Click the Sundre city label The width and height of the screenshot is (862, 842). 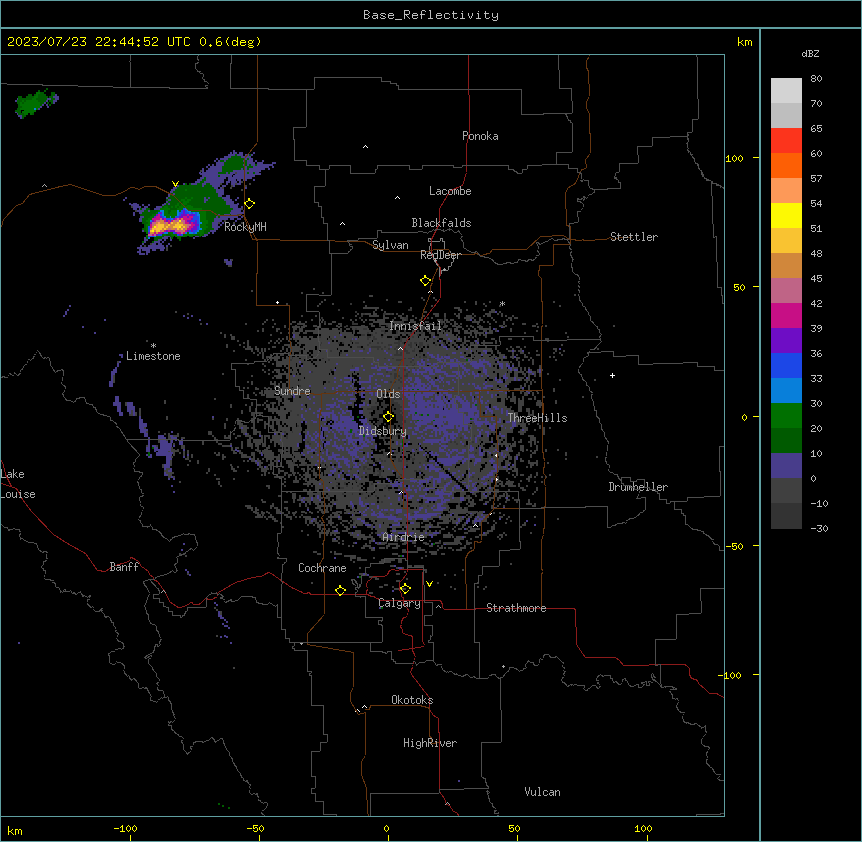292,391
